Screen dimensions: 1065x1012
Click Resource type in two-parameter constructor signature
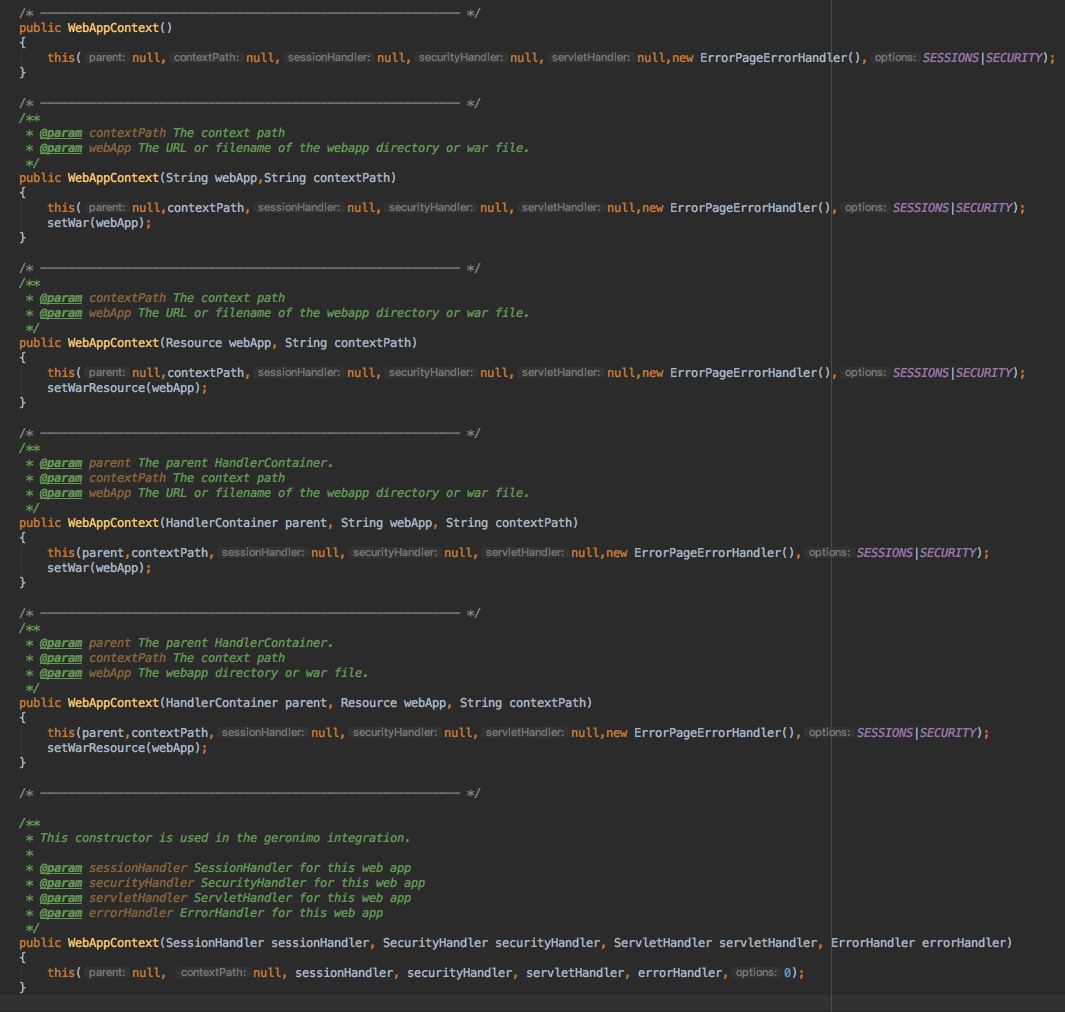[195, 343]
